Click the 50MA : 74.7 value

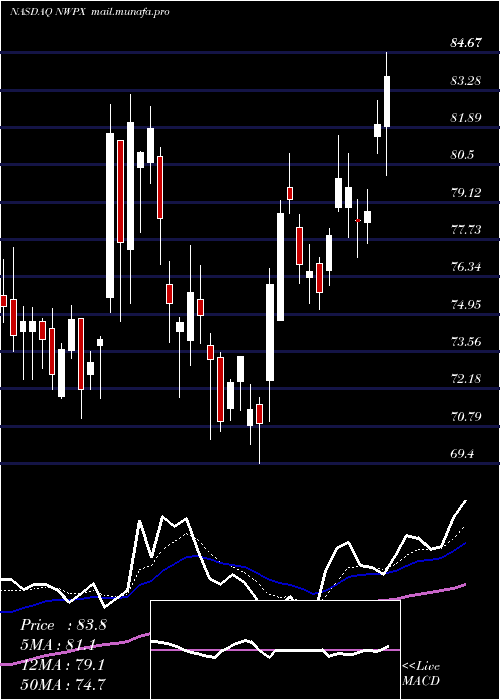pos(63,684)
